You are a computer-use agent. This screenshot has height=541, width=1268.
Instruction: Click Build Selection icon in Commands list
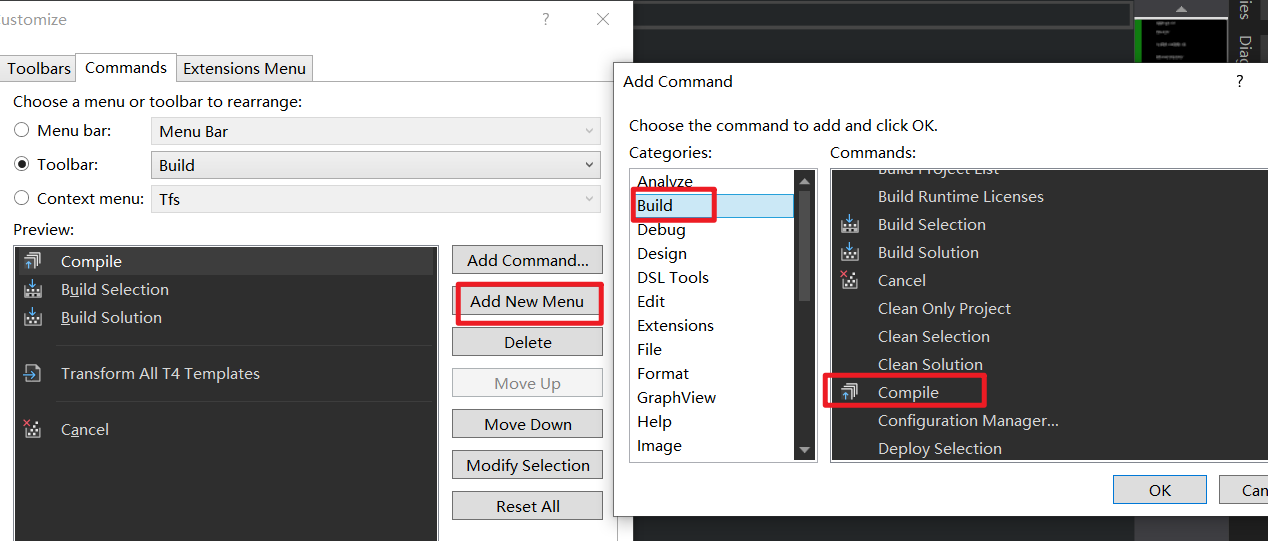coord(850,225)
